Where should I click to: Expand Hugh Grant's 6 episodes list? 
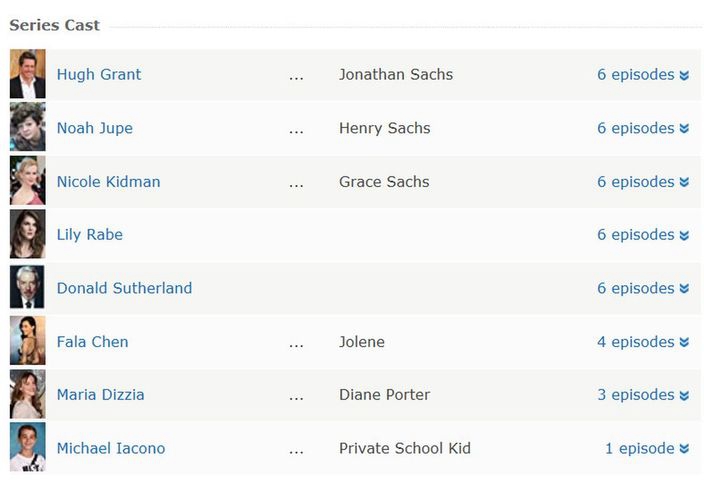(643, 75)
